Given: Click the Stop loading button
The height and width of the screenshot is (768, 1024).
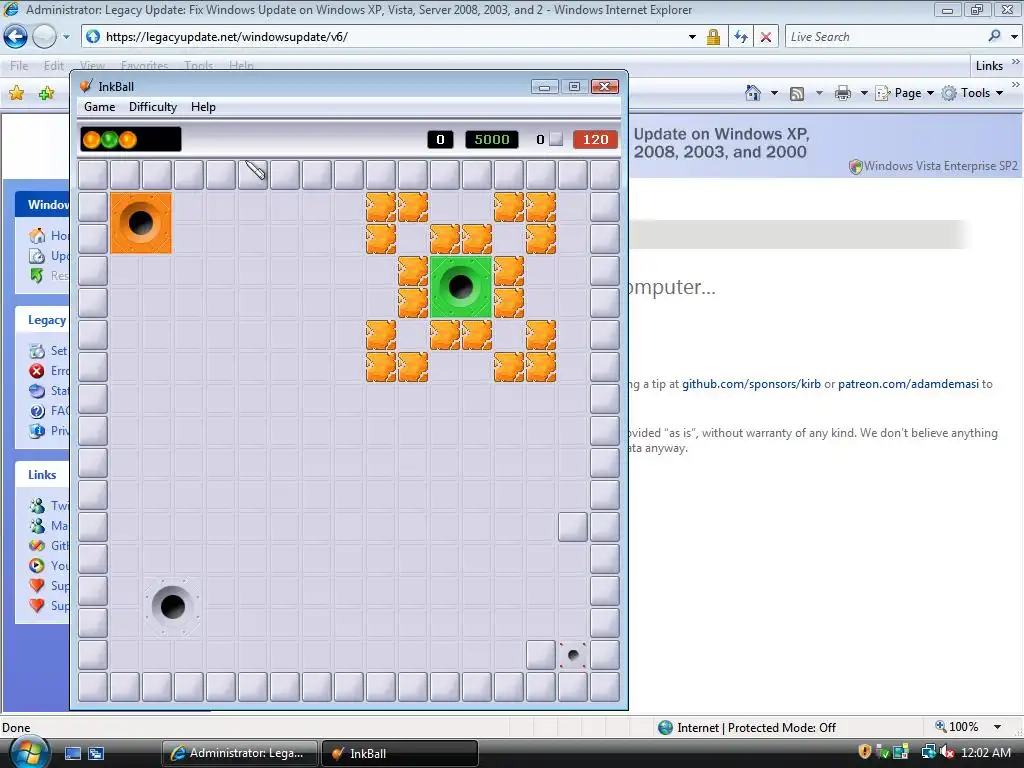Looking at the screenshot, I should click(766, 37).
